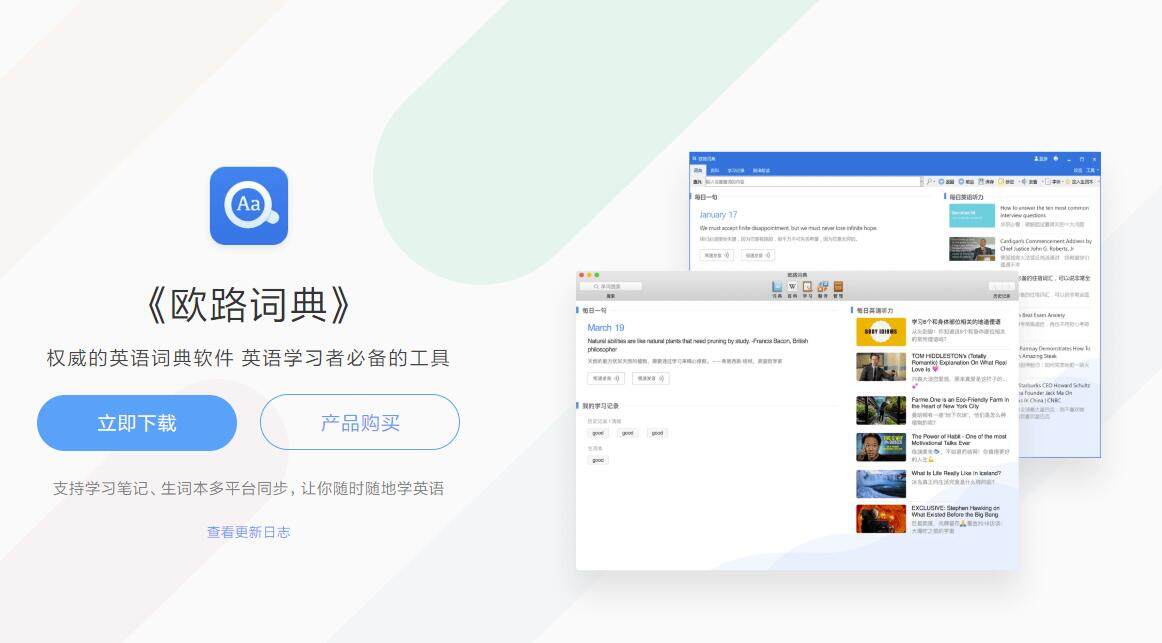This screenshot has width=1162, height=643.
Task: Click The Power of Habit article title
Action: point(959,440)
